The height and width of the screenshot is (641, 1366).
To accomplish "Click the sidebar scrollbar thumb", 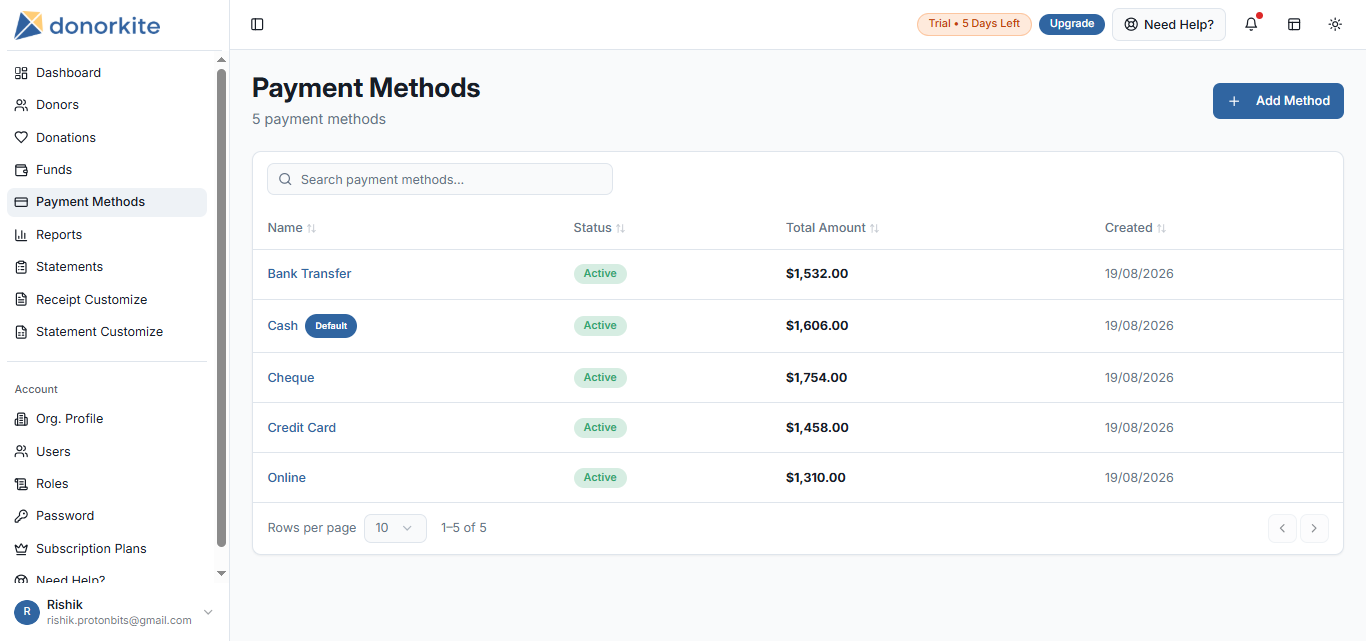I will click(222, 307).
